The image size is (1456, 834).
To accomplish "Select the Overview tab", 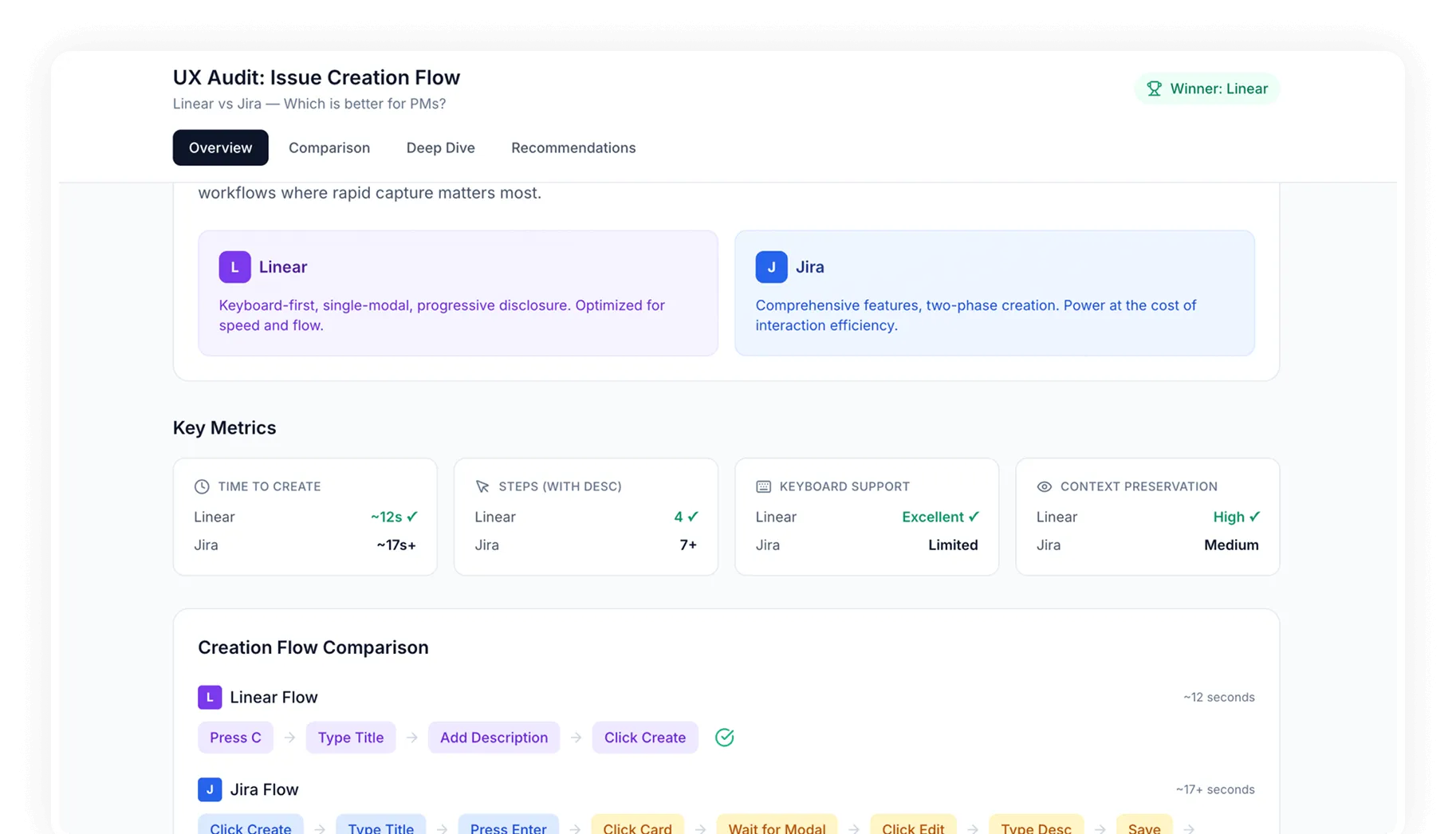I will (x=220, y=148).
